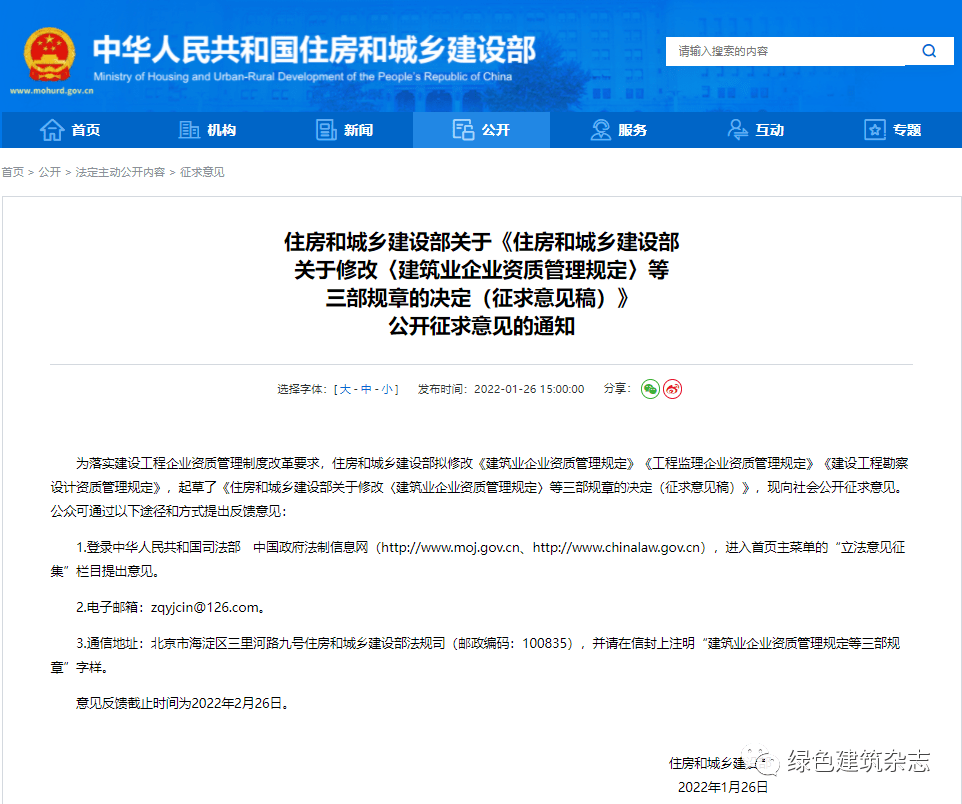Click www.mohurd.gov.cn text under the emblem

tap(52, 91)
